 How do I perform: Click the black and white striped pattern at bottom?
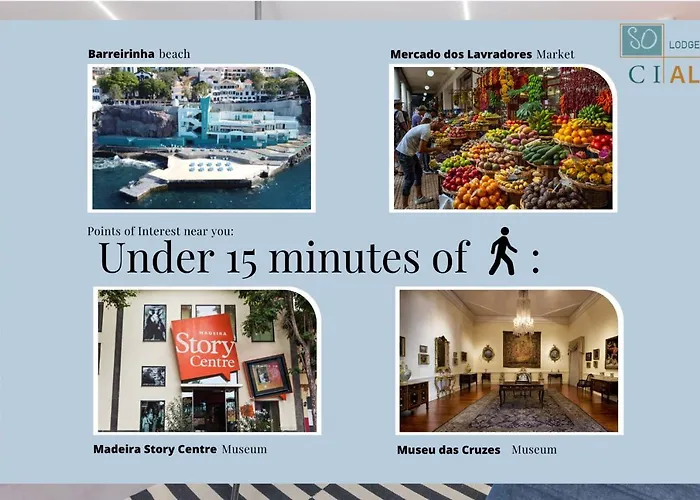(310, 492)
